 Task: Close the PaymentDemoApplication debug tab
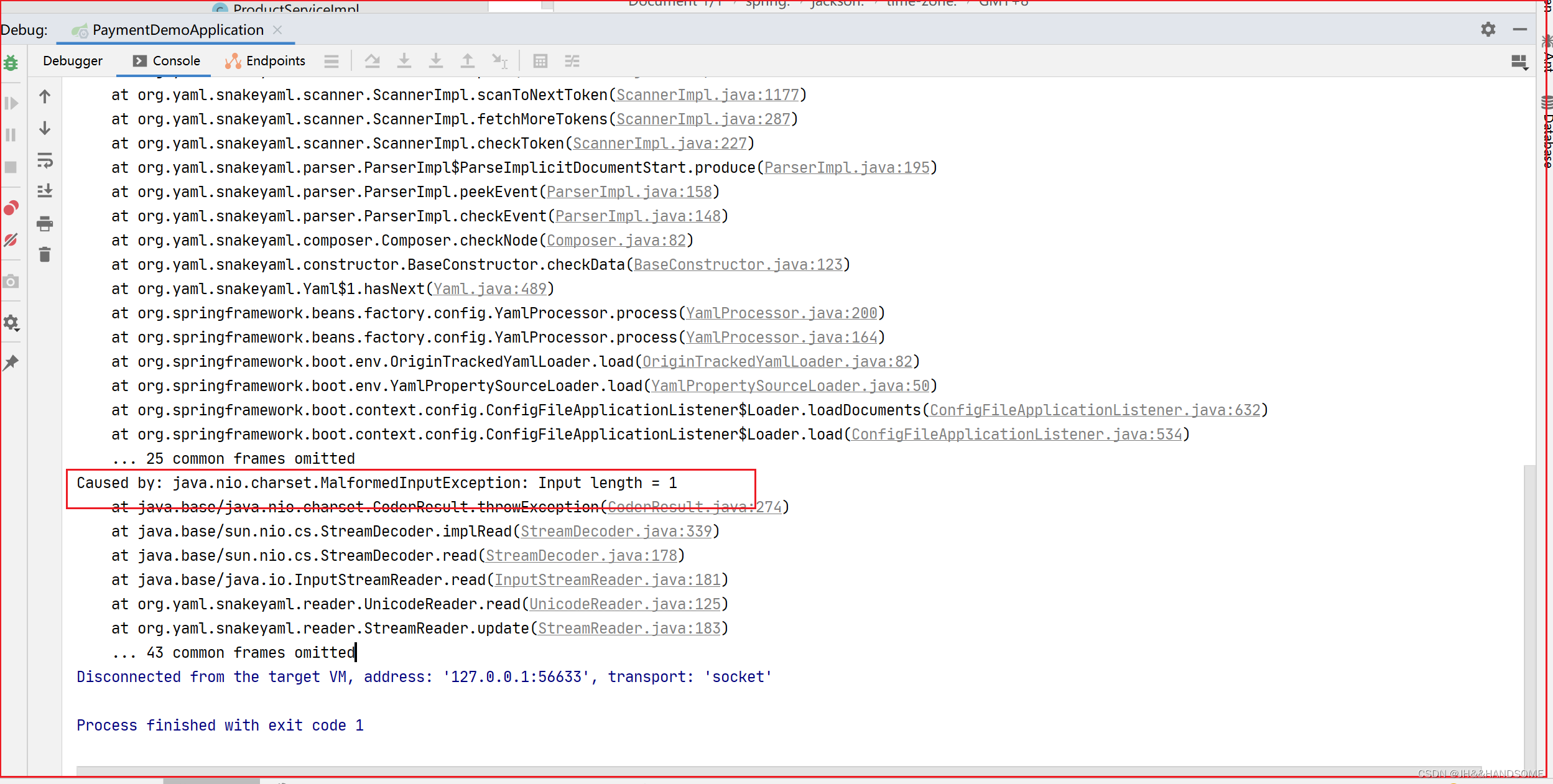click(x=278, y=30)
